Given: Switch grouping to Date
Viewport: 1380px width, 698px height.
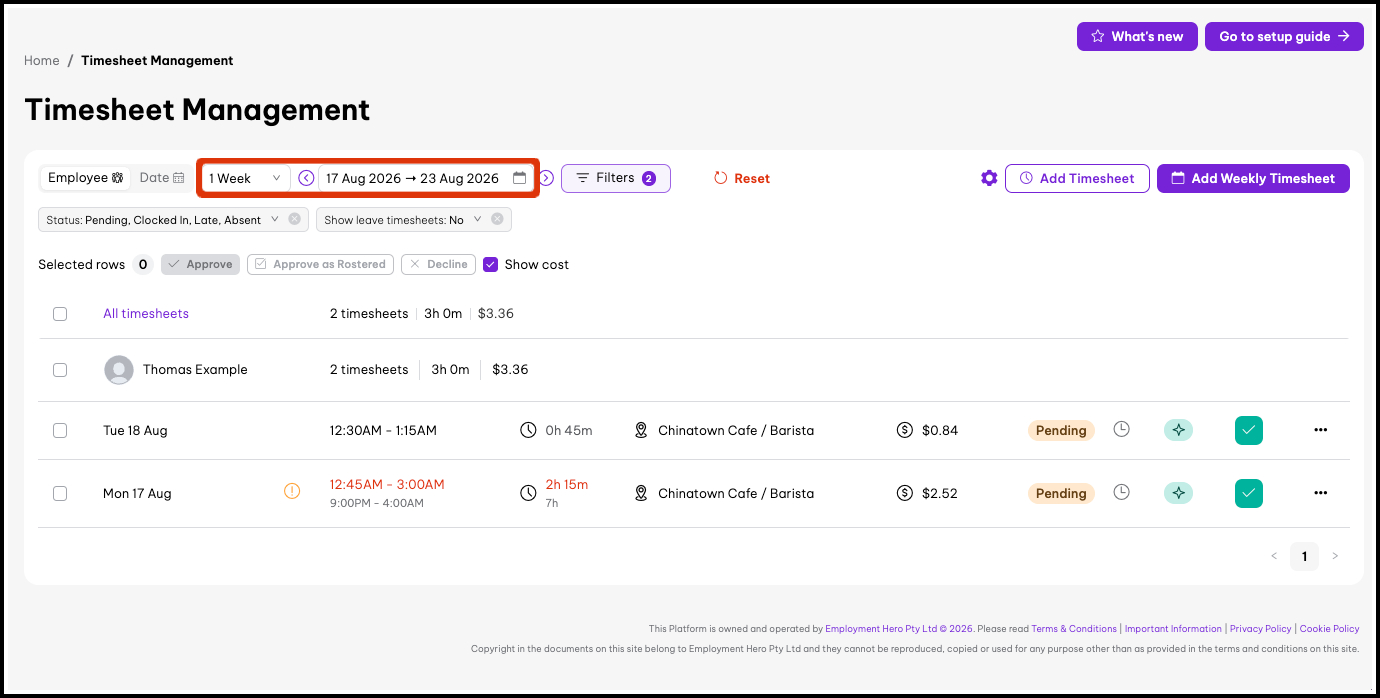Looking at the screenshot, I should coord(162,178).
